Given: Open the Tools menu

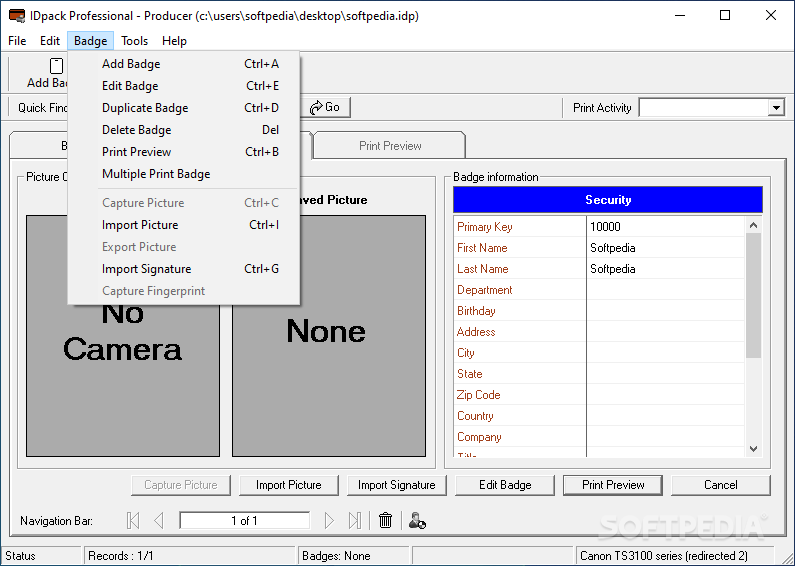Looking at the screenshot, I should 134,41.
